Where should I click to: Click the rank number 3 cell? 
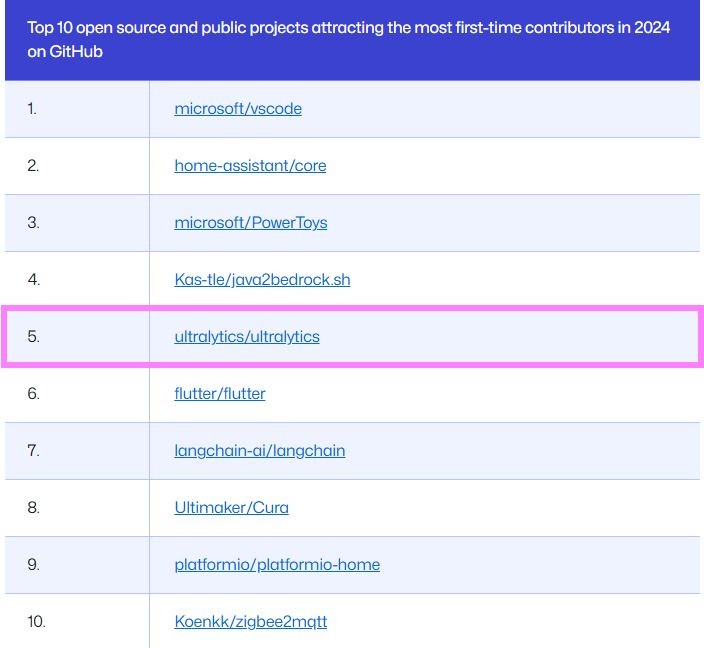pyautogui.click(x=33, y=223)
